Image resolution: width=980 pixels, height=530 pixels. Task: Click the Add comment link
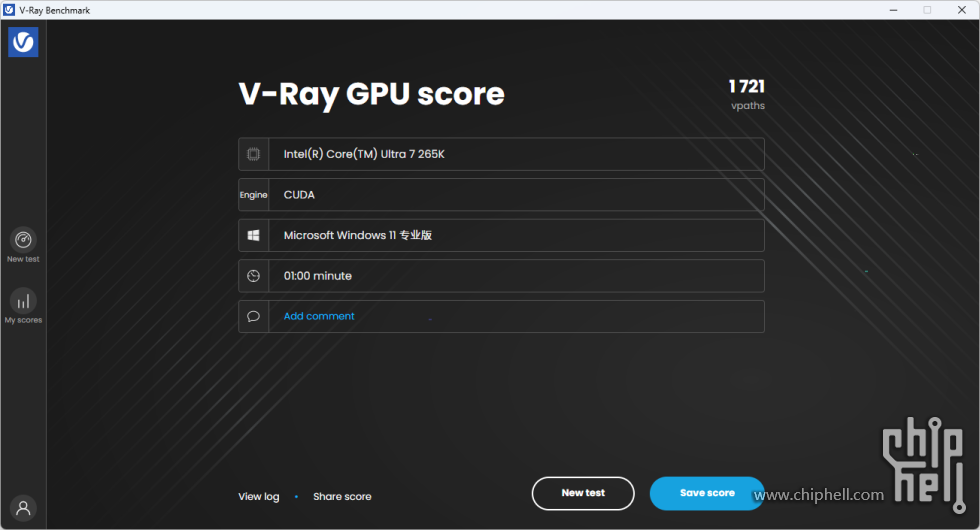(x=319, y=316)
